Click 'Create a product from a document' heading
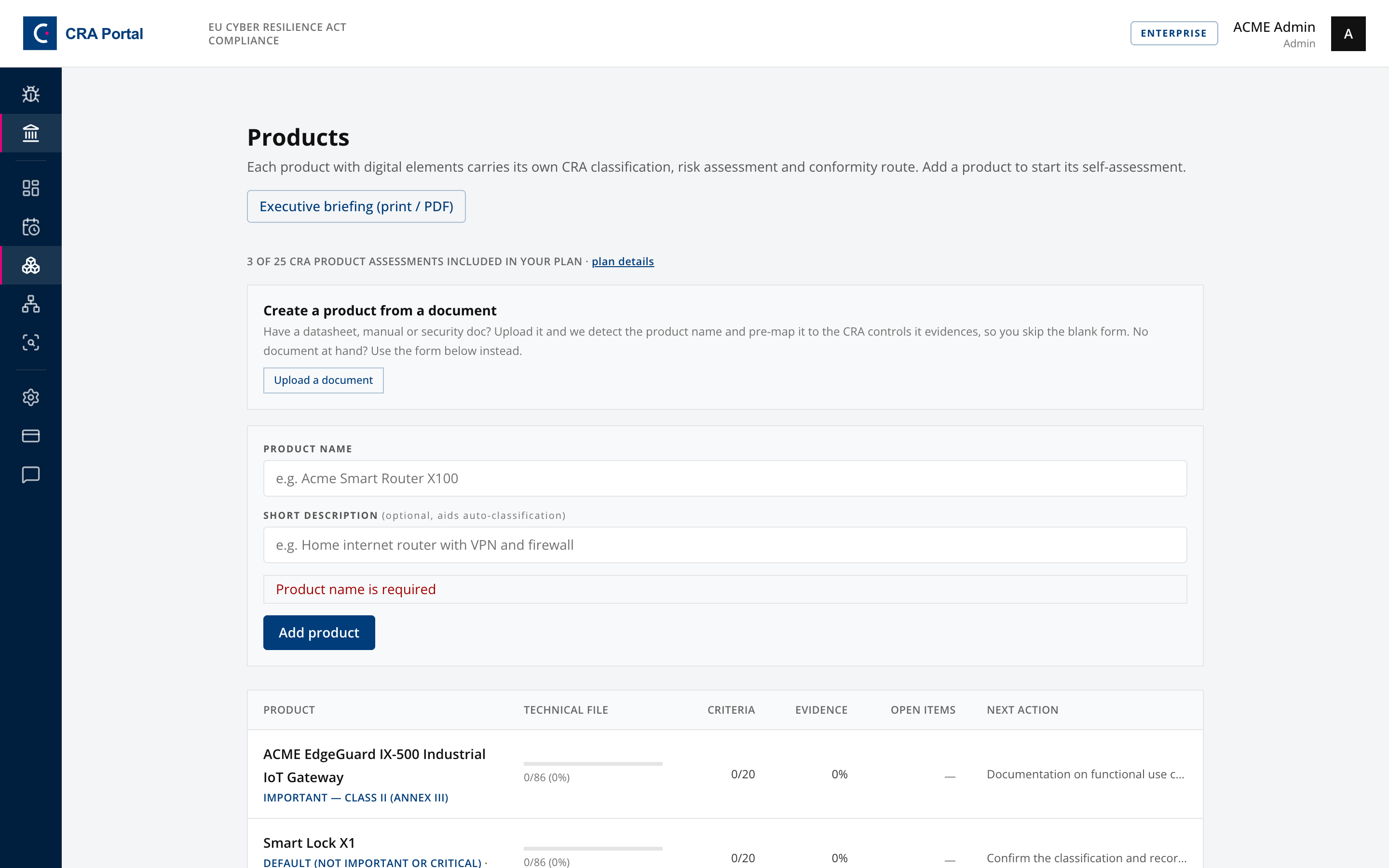 [380, 311]
